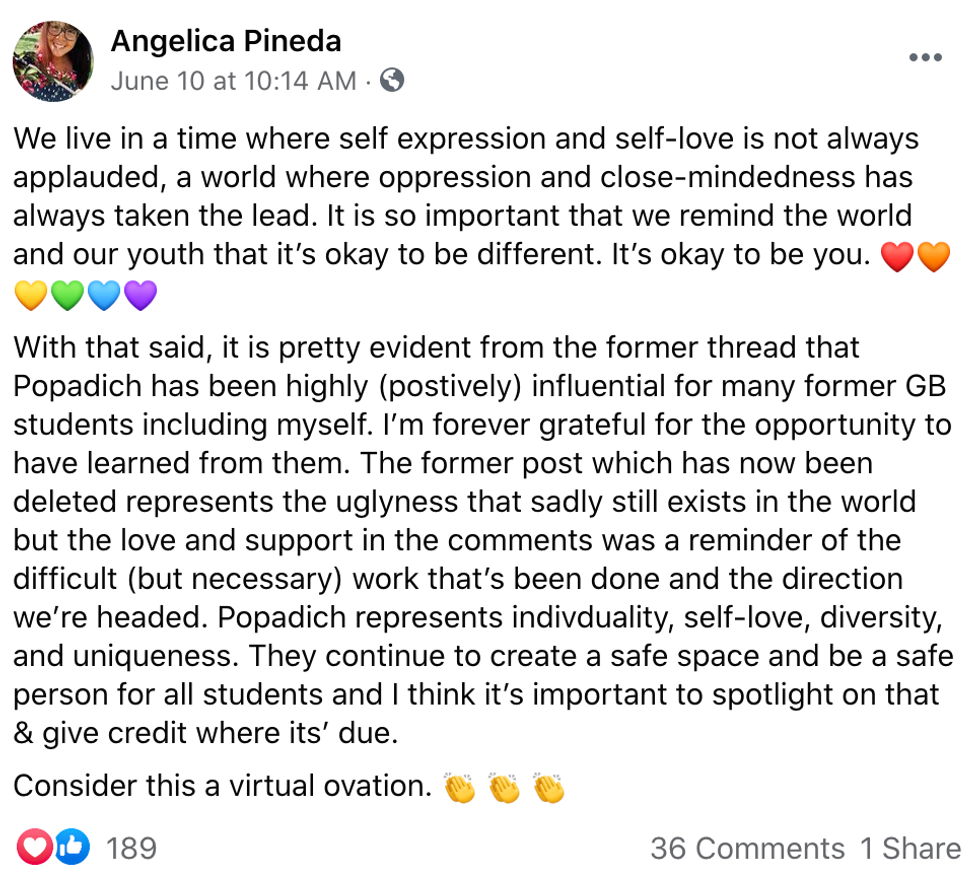View the 189 reactions list
Viewport: 980px width, 881px height.
[x=131, y=849]
